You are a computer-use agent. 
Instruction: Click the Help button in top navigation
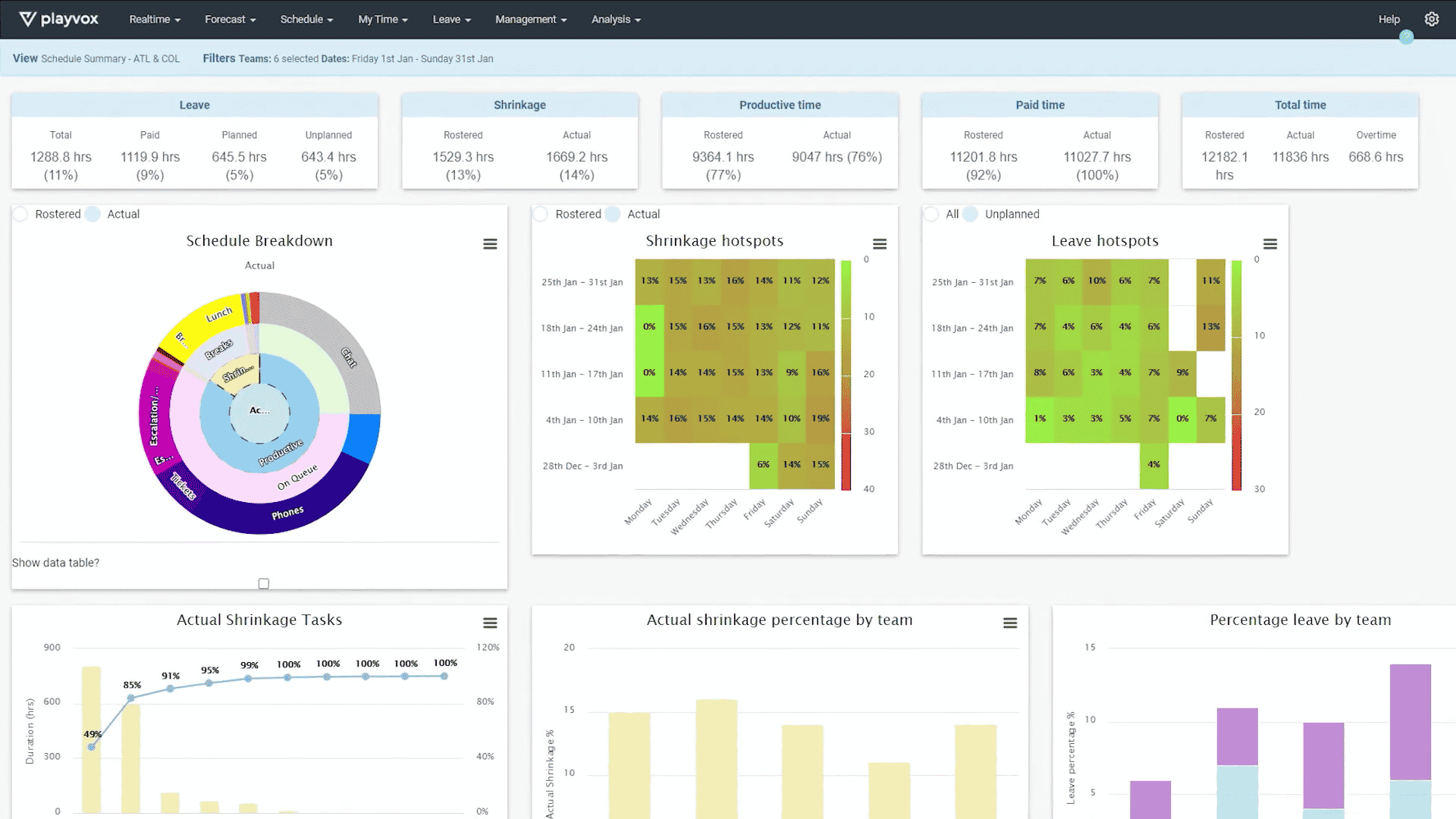tap(1390, 19)
